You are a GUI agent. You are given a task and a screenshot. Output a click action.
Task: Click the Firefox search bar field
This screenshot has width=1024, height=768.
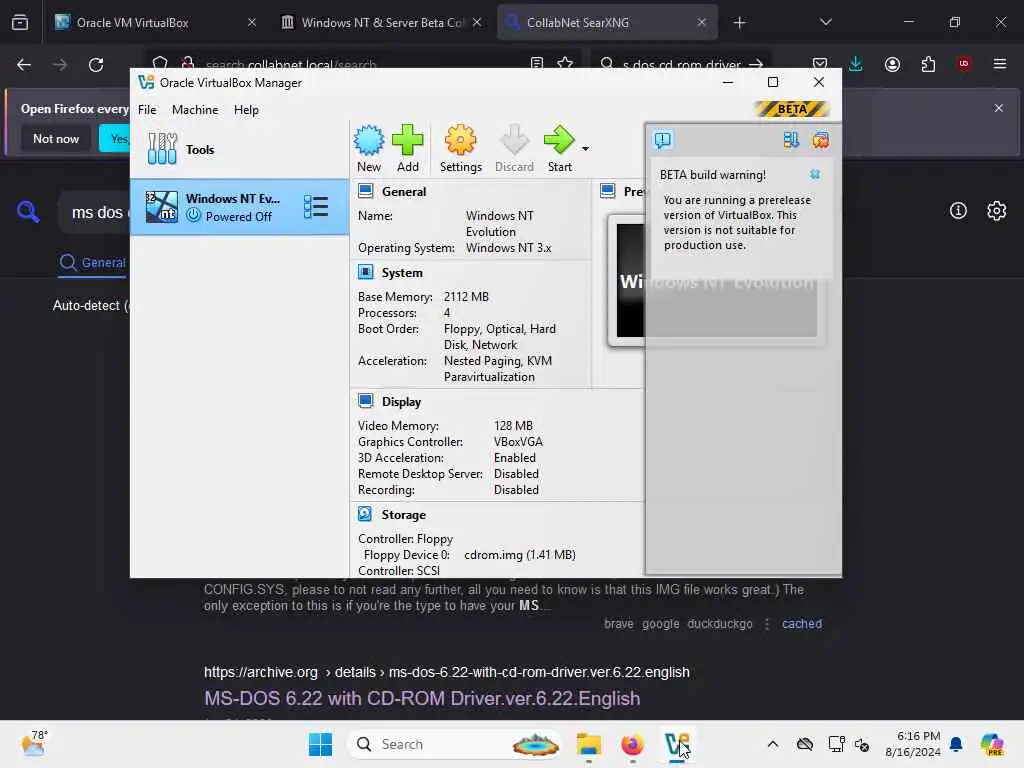682,64
